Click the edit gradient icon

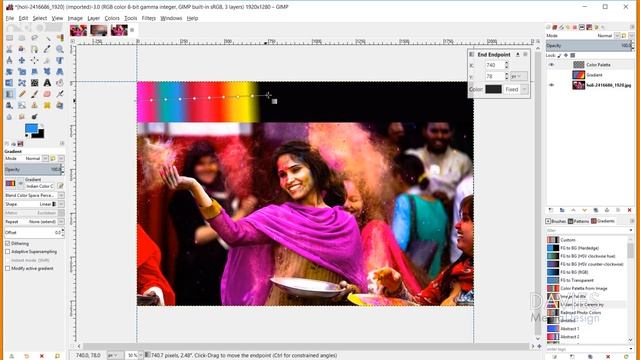pyautogui.click(x=60, y=186)
